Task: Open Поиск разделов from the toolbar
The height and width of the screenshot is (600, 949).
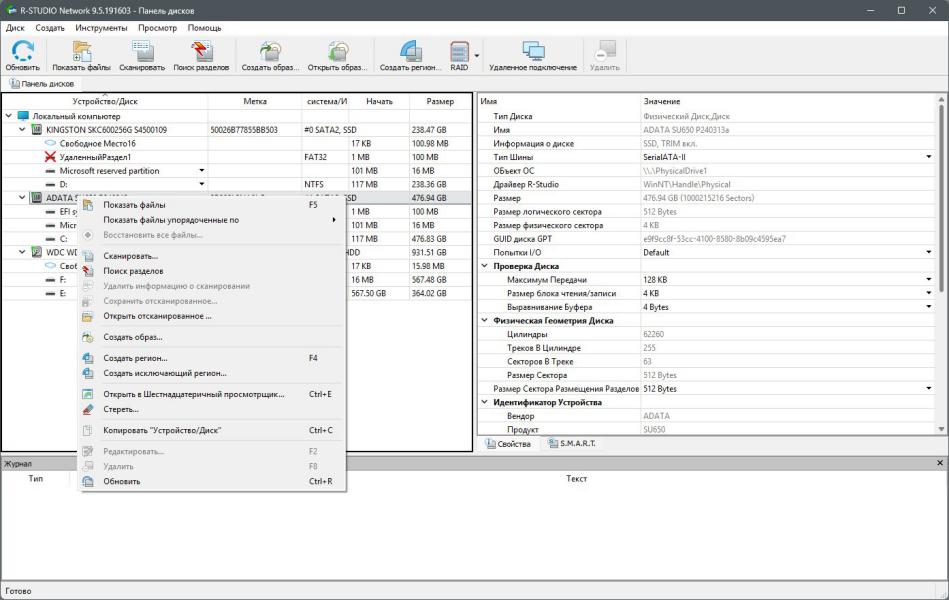Action: coord(201,54)
